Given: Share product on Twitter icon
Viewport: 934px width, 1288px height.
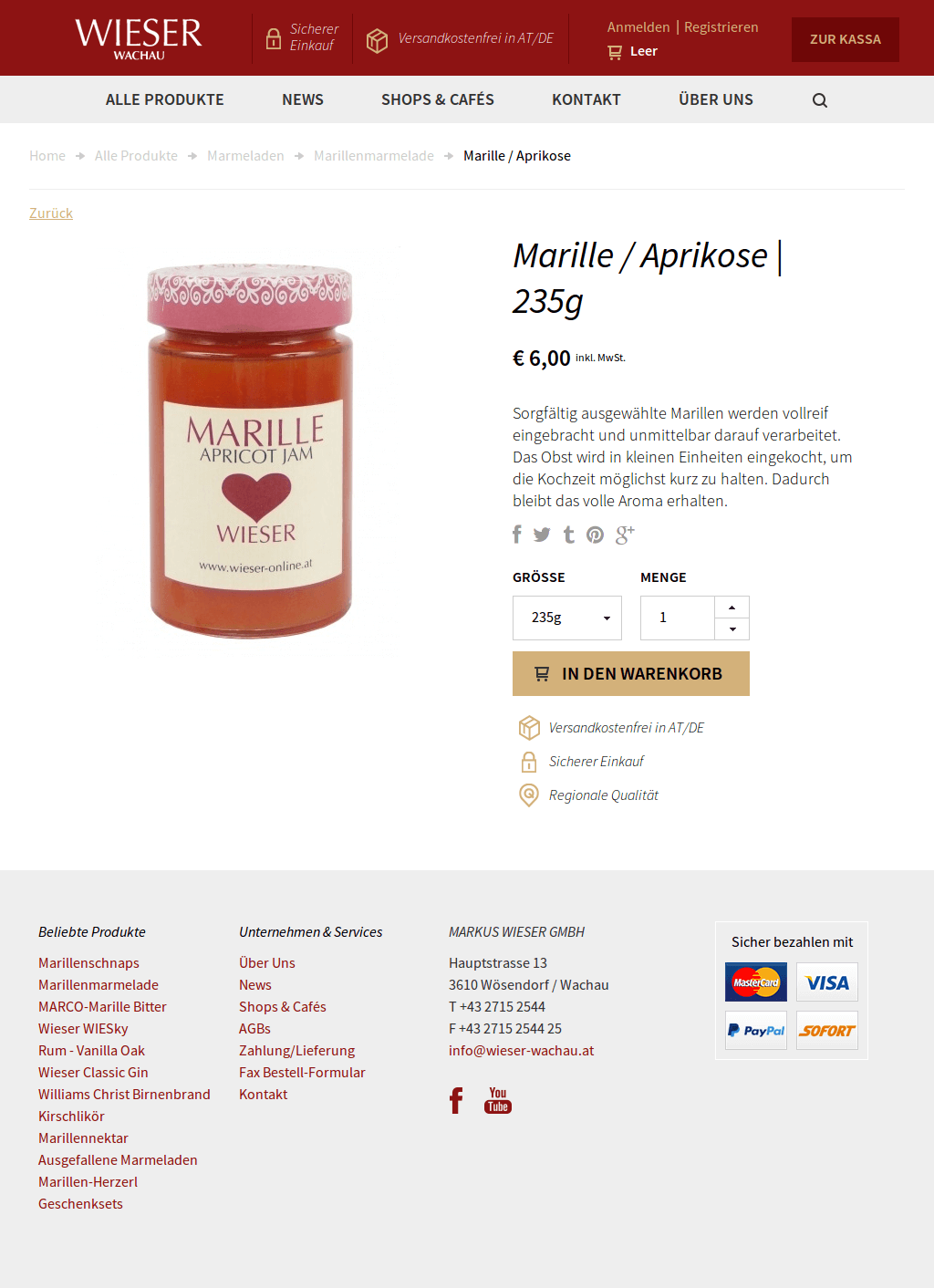Looking at the screenshot, I should click(542, 535).
